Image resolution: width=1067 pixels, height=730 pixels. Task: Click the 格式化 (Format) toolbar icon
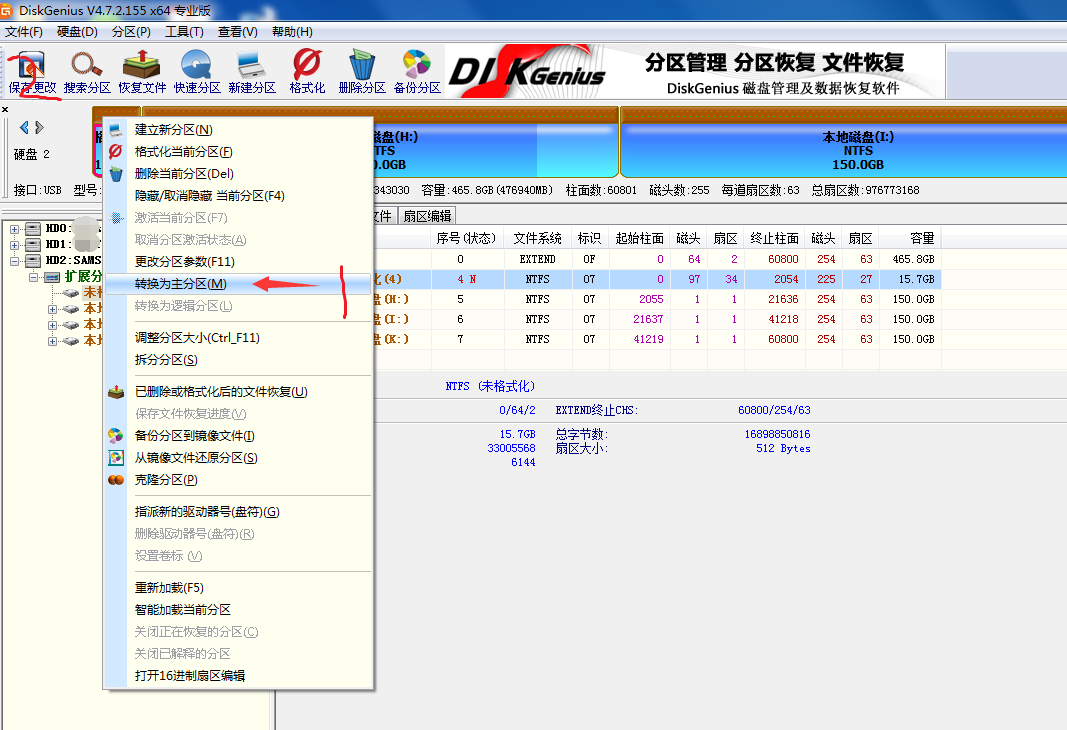[307, 71]
